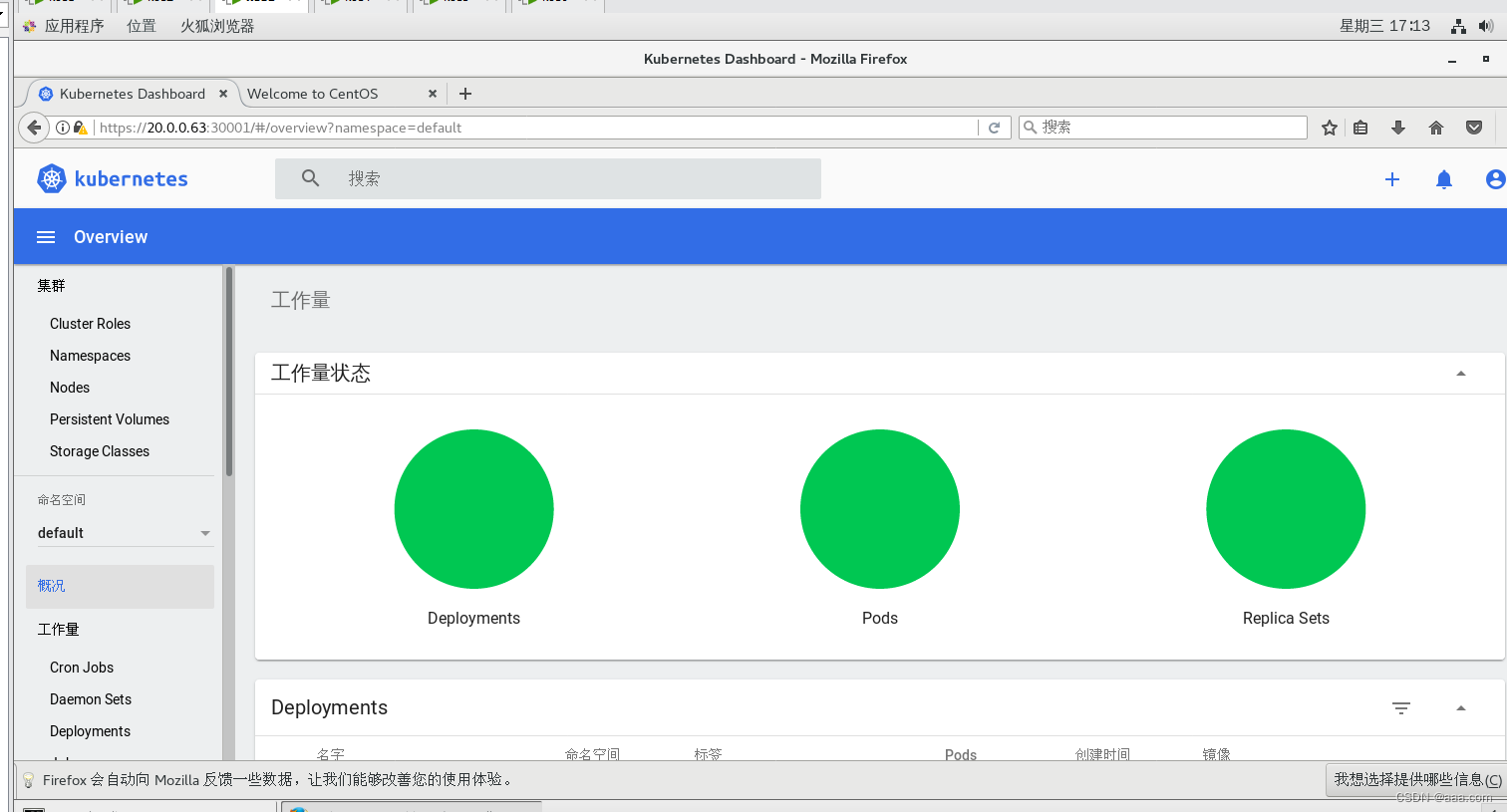1507x812 pixels.
Task: Open the notifications bell icon
Action: [1443, 179]
